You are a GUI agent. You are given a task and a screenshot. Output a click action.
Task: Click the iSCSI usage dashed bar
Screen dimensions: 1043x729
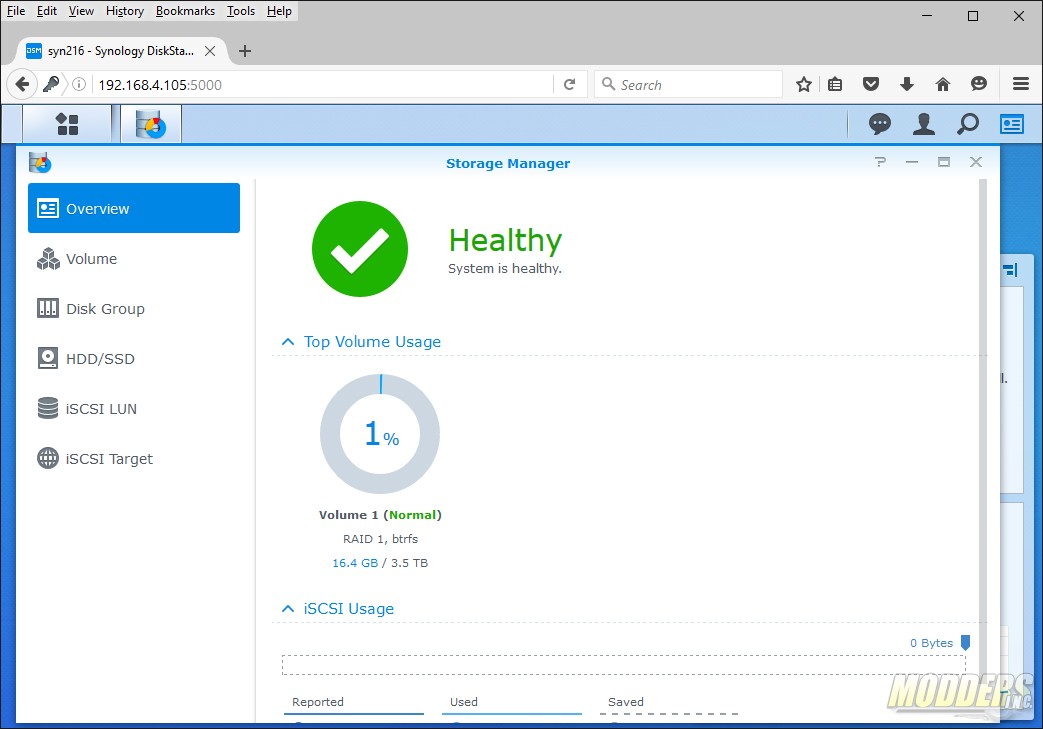[623, 664]
